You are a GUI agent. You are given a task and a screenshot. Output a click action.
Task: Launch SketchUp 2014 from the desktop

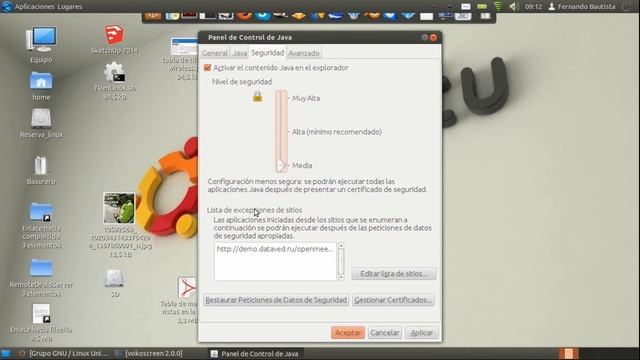point(114,35)
